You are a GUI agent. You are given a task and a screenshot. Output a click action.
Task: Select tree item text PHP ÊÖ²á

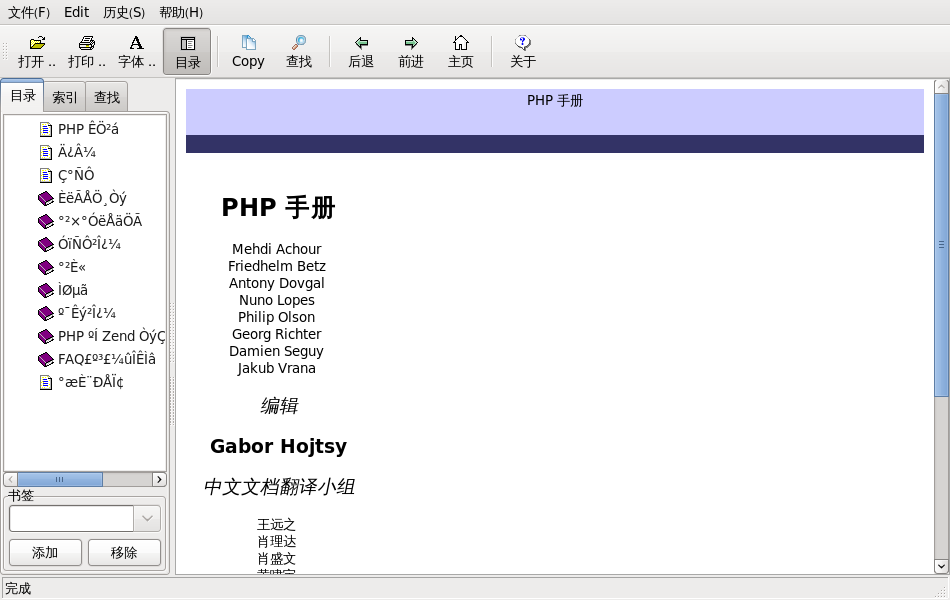click(88, 129)
